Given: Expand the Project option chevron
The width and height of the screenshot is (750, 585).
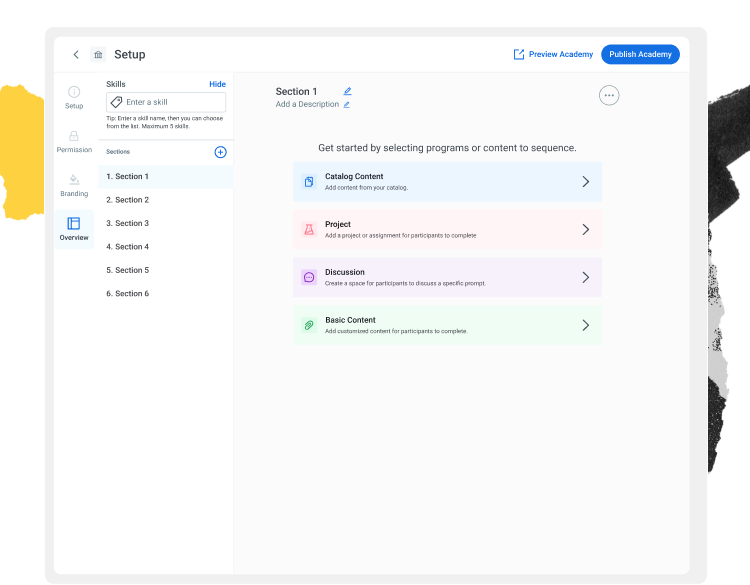Looking at the screenshot, I should click(x=586, y=230).
